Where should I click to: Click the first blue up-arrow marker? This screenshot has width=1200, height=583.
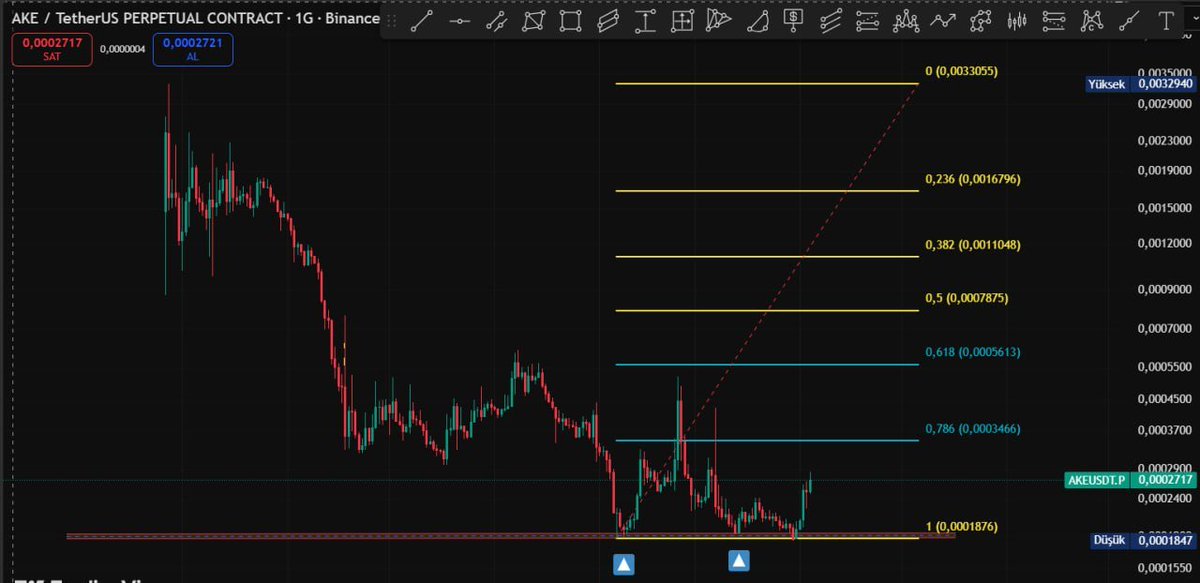[x=623, y=564]
